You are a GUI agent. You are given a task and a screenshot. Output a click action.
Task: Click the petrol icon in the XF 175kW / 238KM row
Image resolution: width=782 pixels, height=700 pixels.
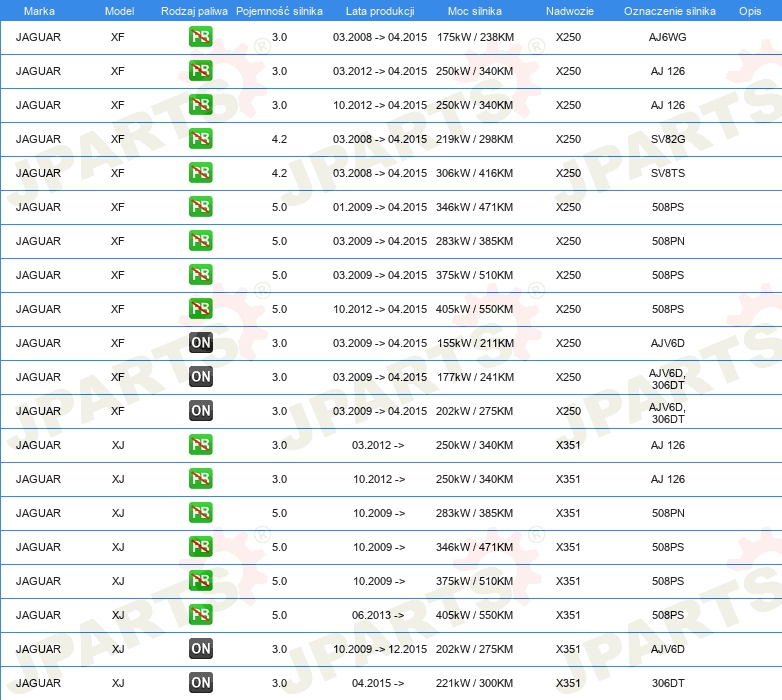[200, 37]
